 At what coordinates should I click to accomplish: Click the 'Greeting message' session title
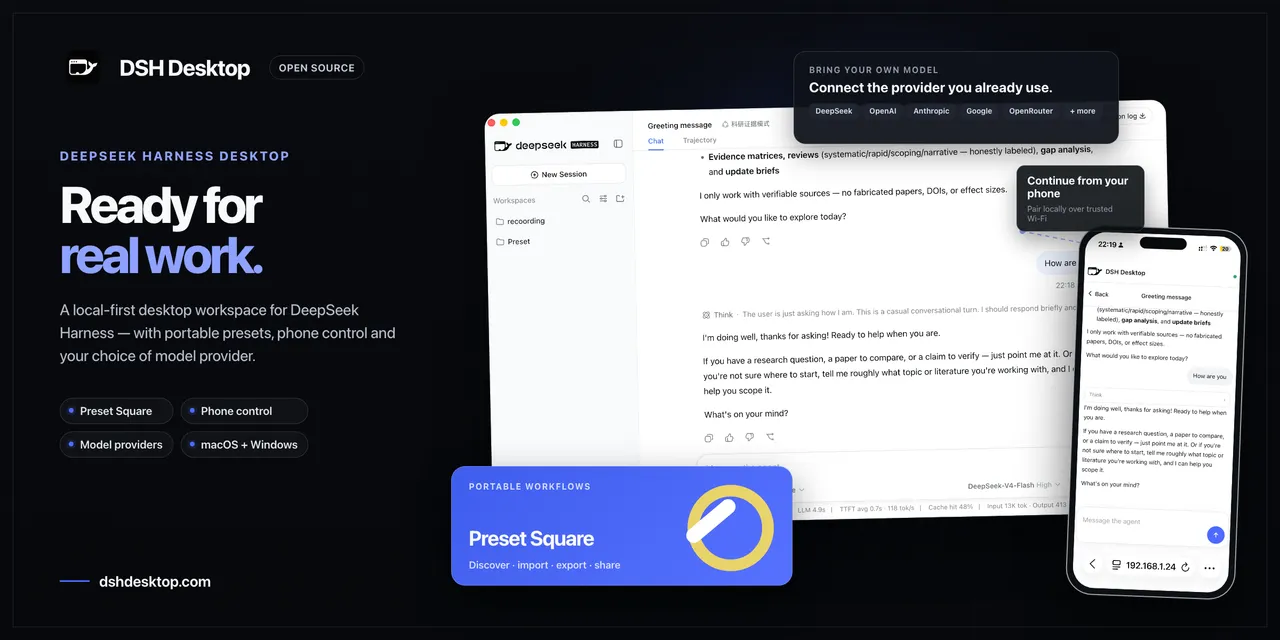pyautogui.click(x=680, y=125)
